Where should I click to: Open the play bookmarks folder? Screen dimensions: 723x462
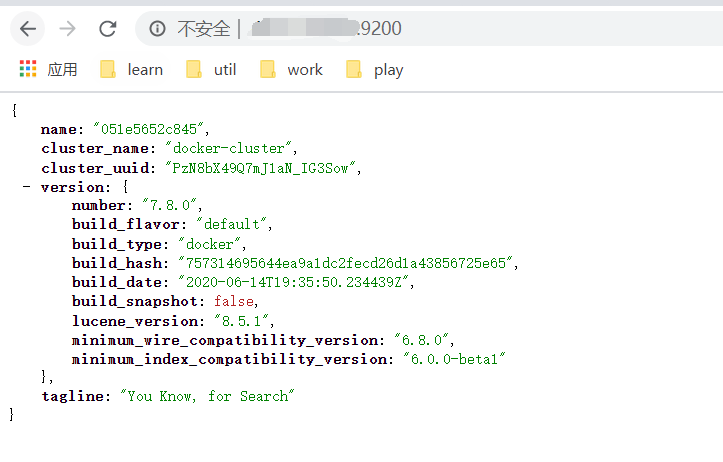pyautogui.click(x=375, y=70)
